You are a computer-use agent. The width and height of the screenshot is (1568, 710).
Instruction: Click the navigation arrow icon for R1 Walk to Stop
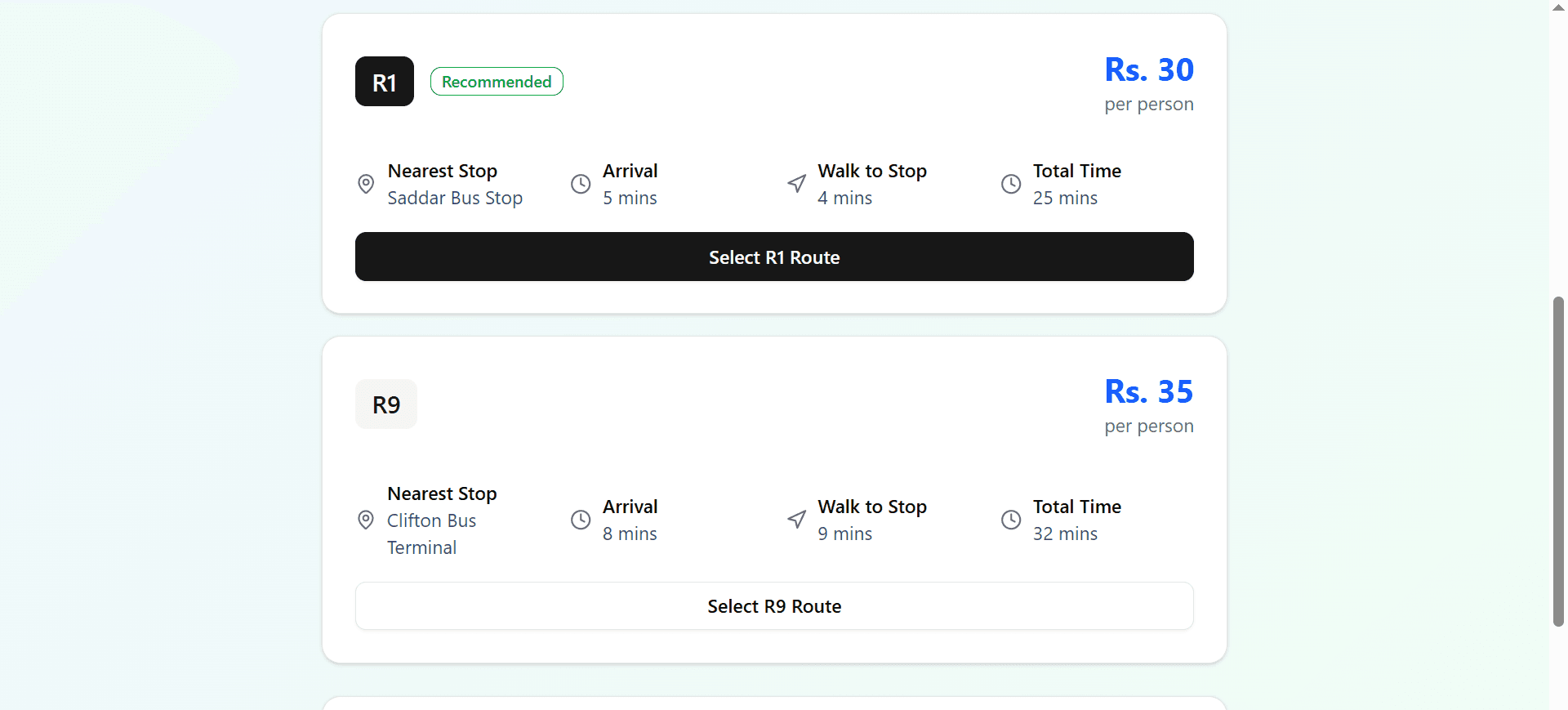pyautogui.click(x=796, y=184)
